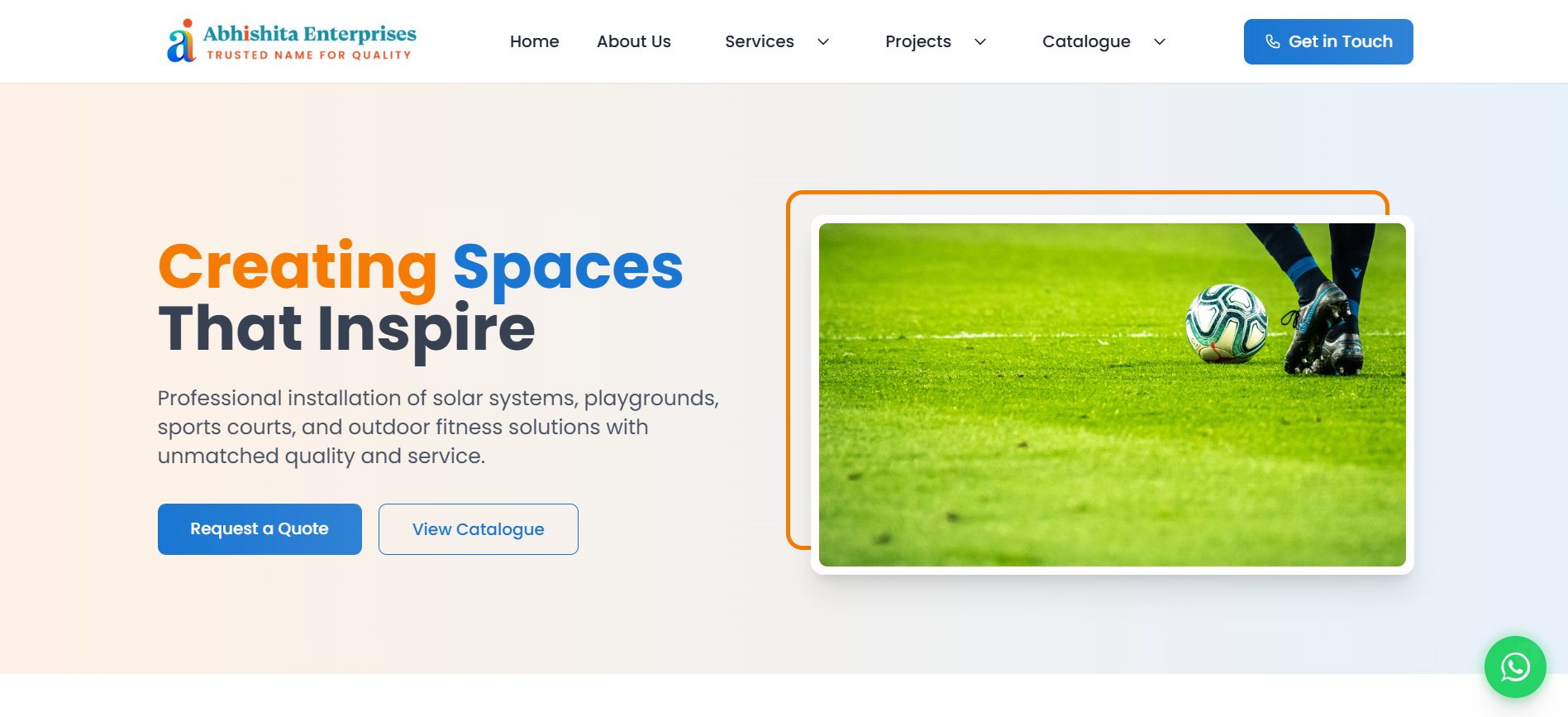Expand the Projects dropdown chevron
Viewport: 1568px width, 717px height.
980,41
